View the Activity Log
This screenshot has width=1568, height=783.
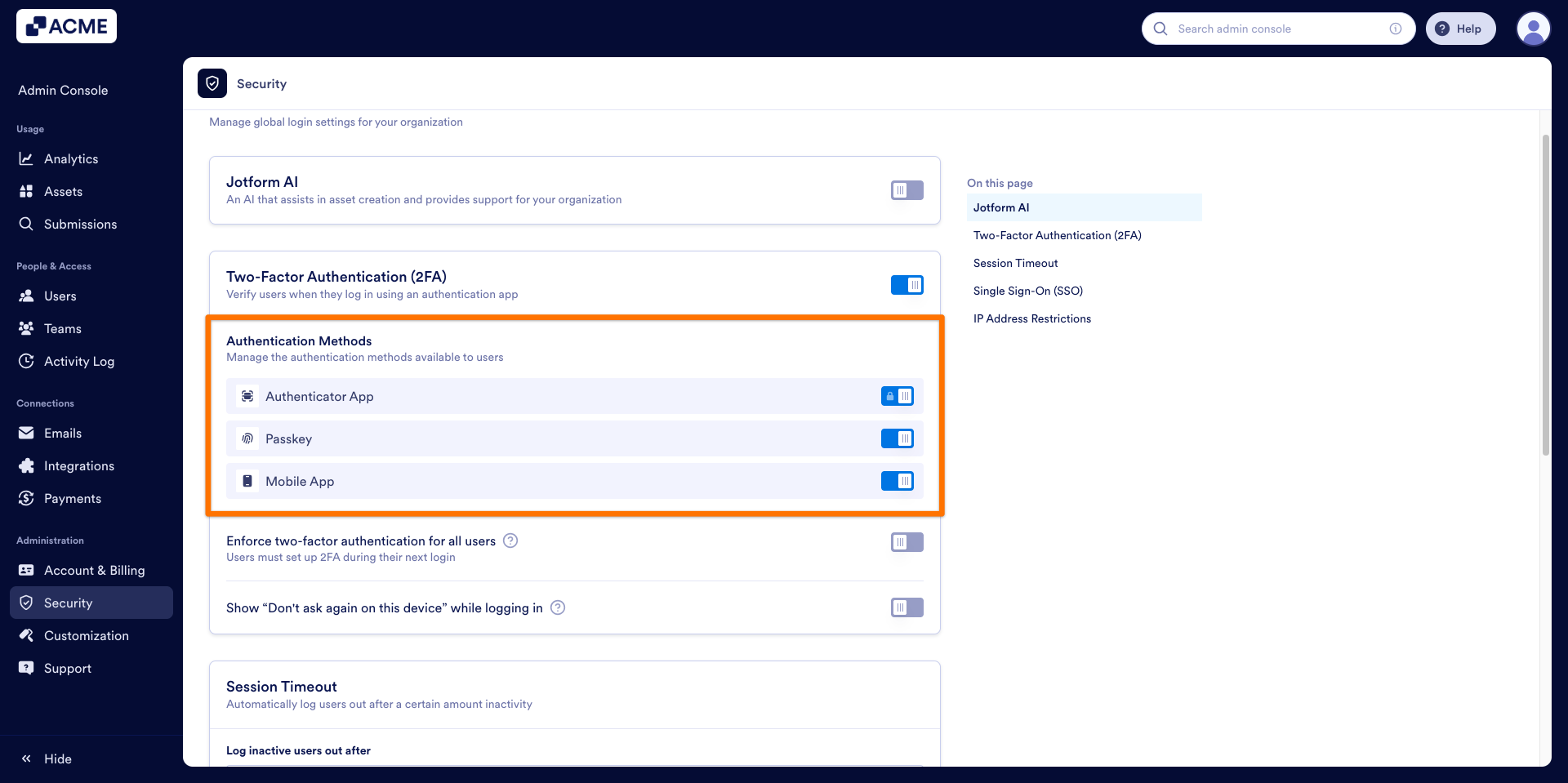78,361
